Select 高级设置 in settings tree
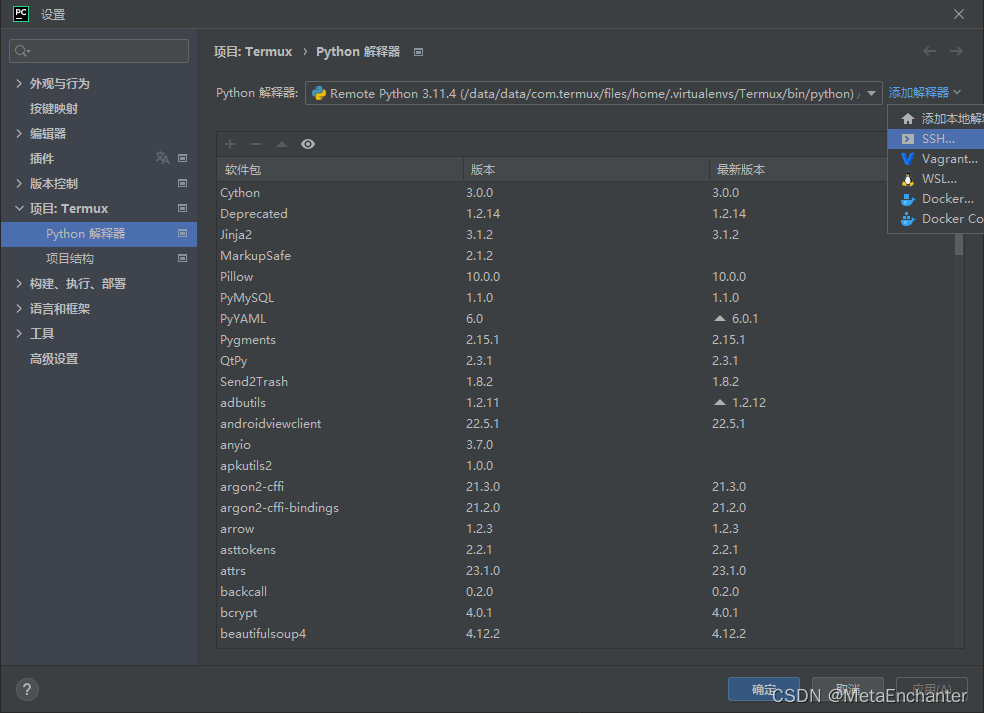 coord(54,358)
